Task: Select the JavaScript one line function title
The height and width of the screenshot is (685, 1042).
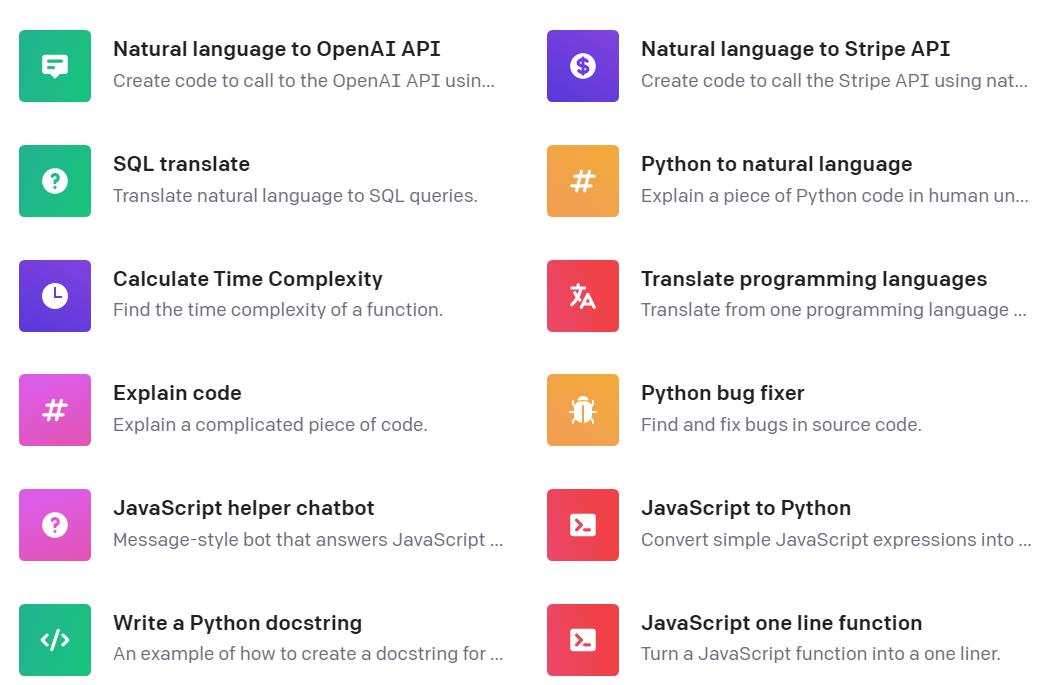Action: (782, 623)
